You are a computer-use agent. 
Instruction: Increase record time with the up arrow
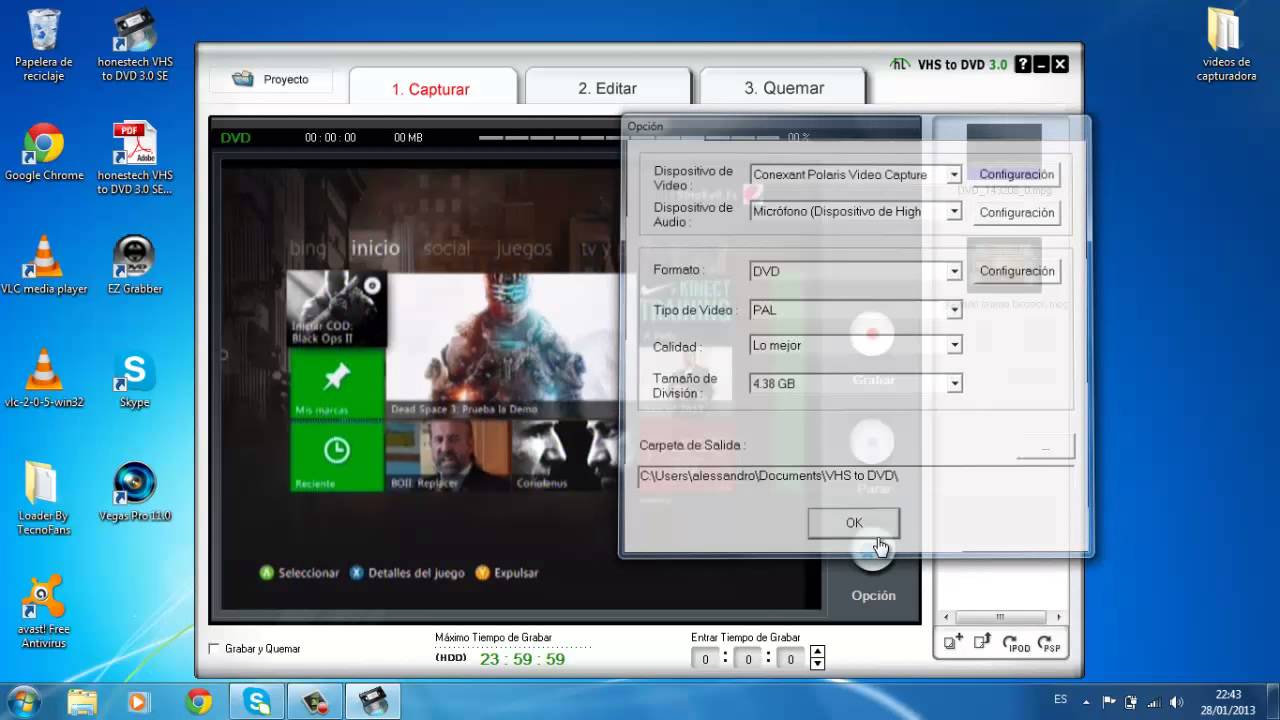[818, 653]
